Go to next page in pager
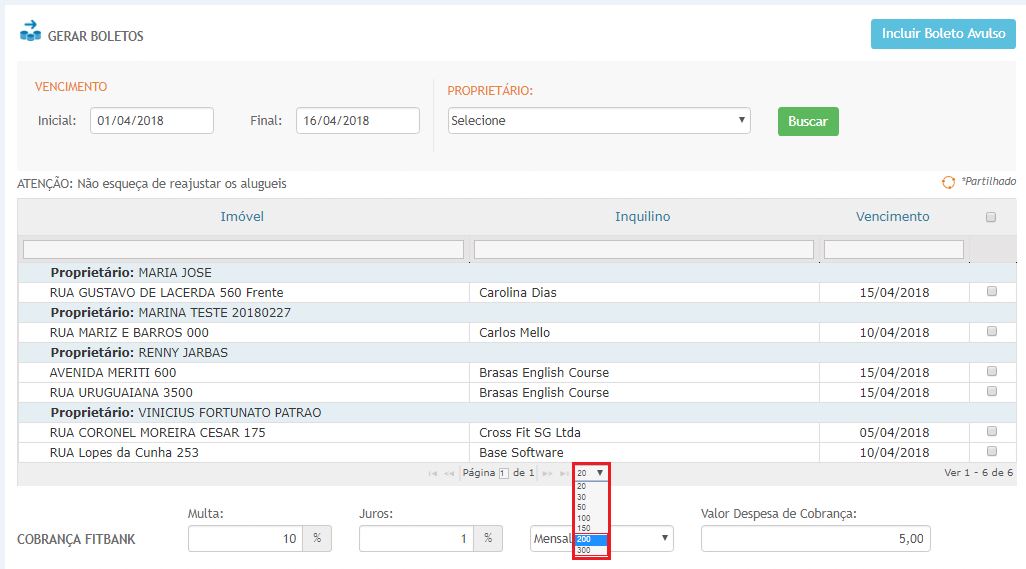Image resolution: width=1026 pixels, height=569 pixels. (x=547, y=473)
